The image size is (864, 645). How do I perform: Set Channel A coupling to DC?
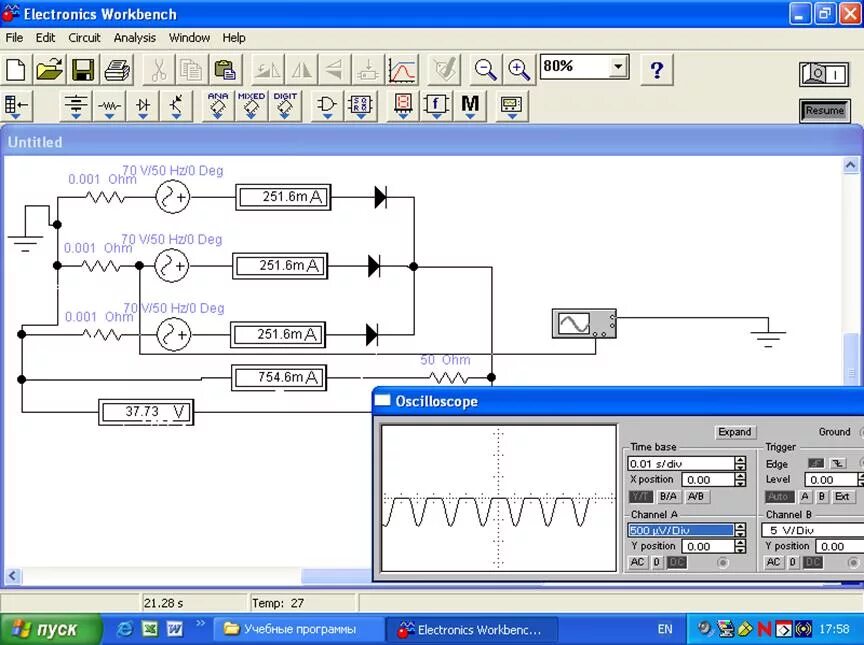[x=677, y=562]
